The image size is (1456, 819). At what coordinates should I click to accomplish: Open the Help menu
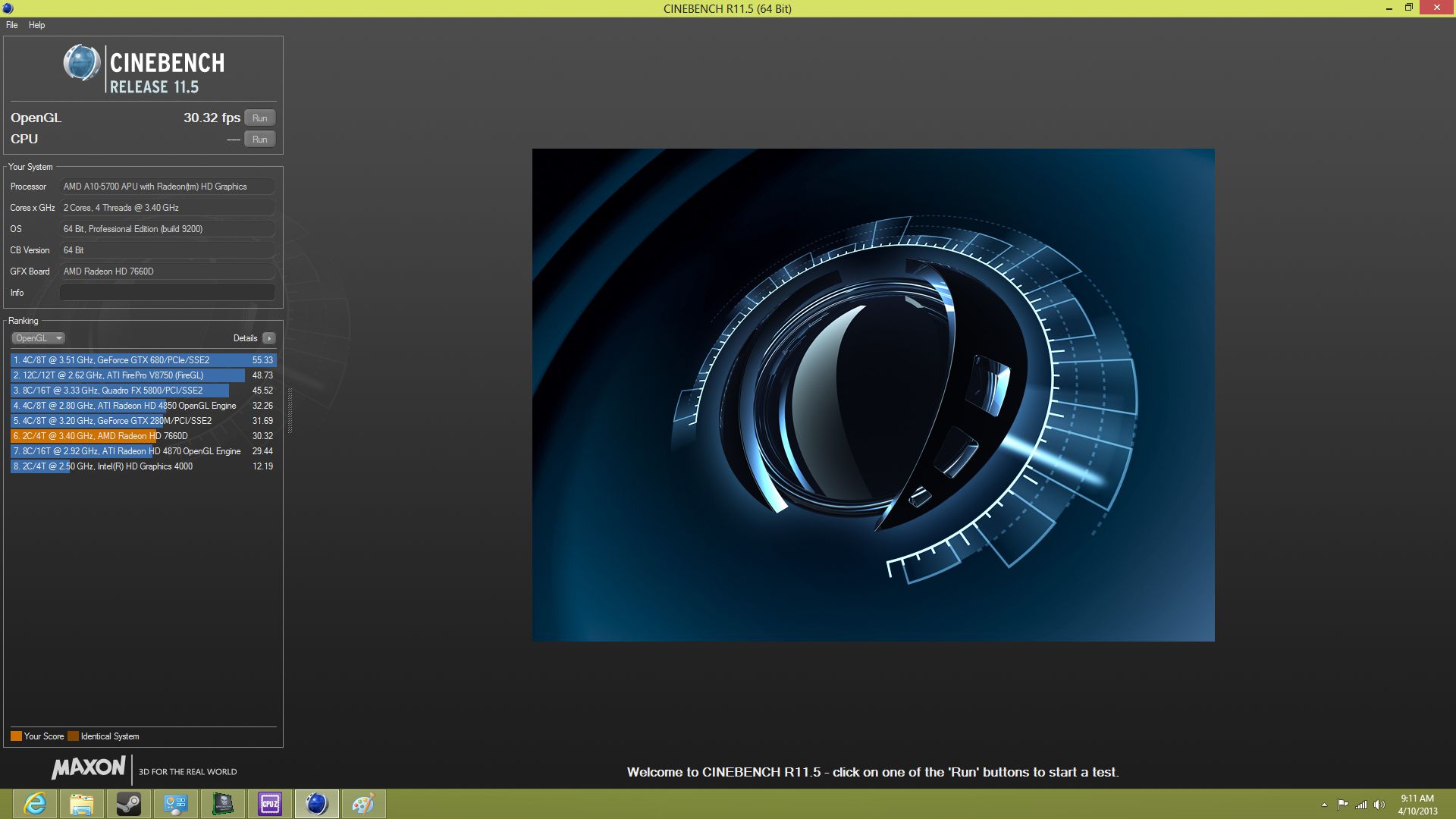click(x=36, y=25)
